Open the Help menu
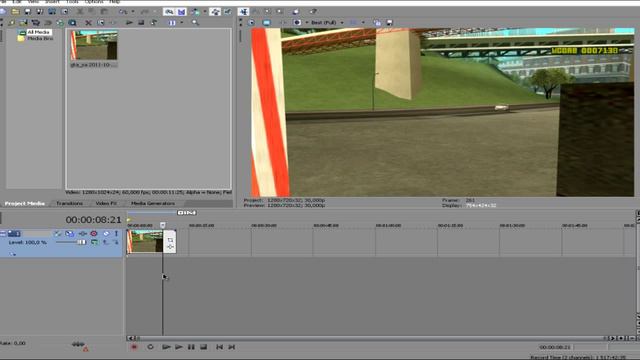The width and height of the screenshot is (640, 360). [x=114, y=2]
